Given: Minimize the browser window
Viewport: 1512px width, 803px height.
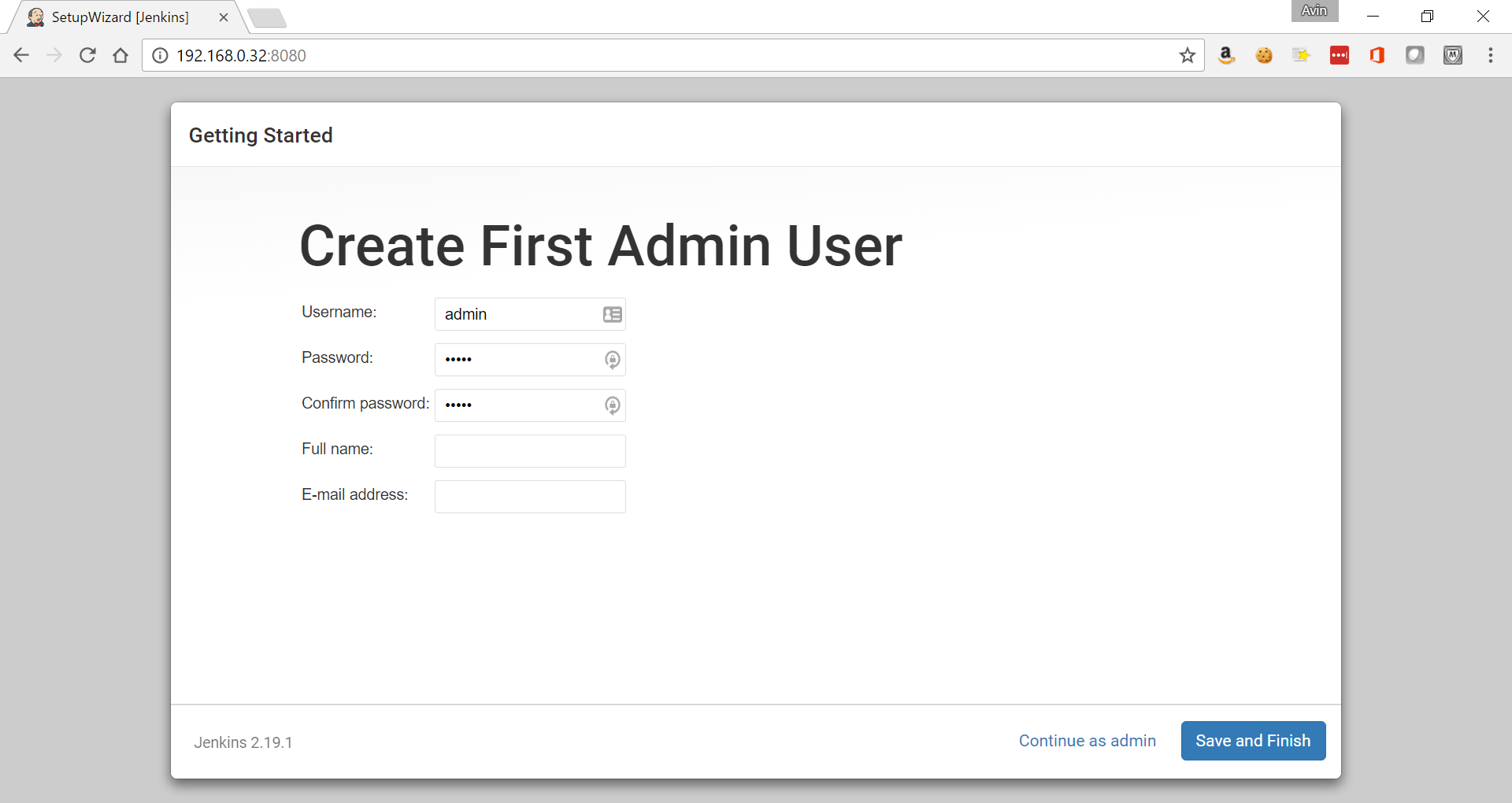Looking at the screenshot, I should 1373,16.
